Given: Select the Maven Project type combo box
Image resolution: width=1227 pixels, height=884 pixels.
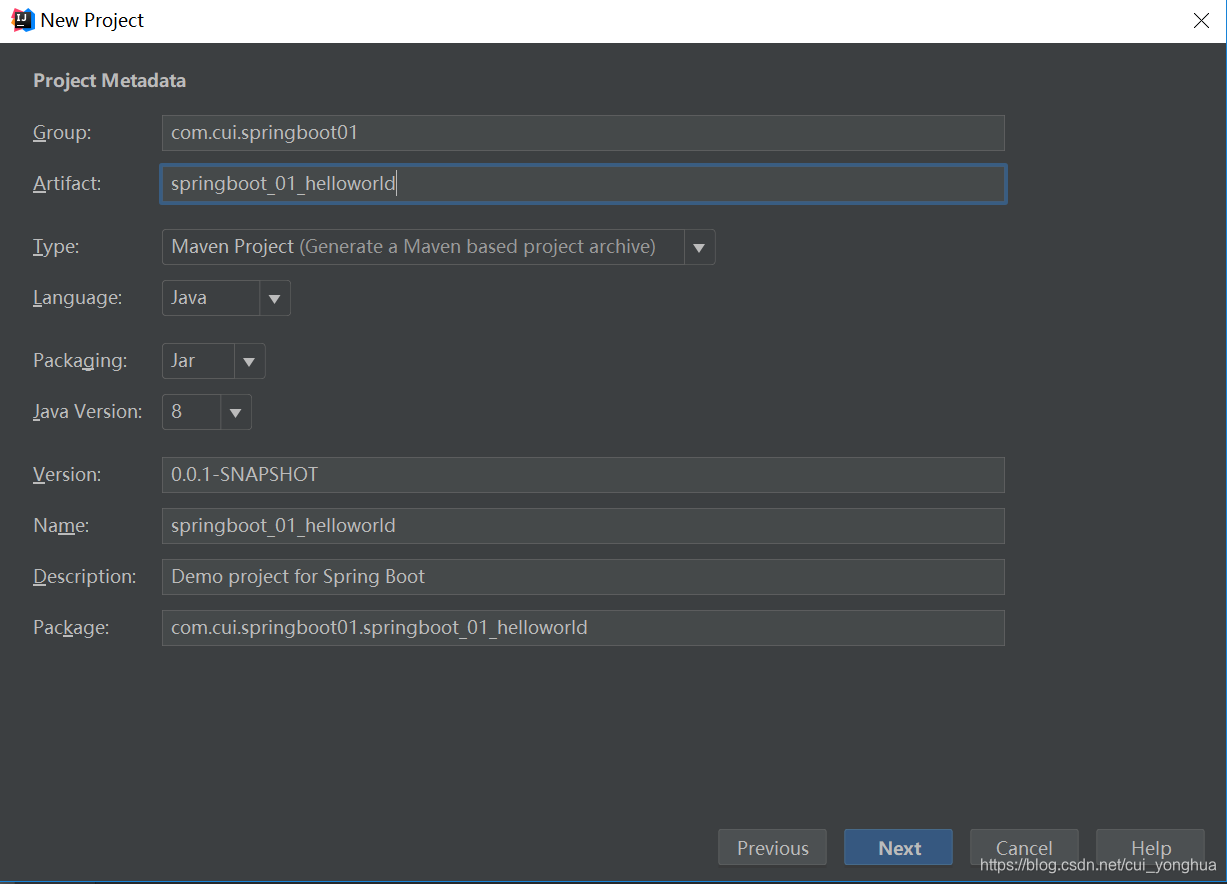Looking at the screenshot, I should 422,247.
